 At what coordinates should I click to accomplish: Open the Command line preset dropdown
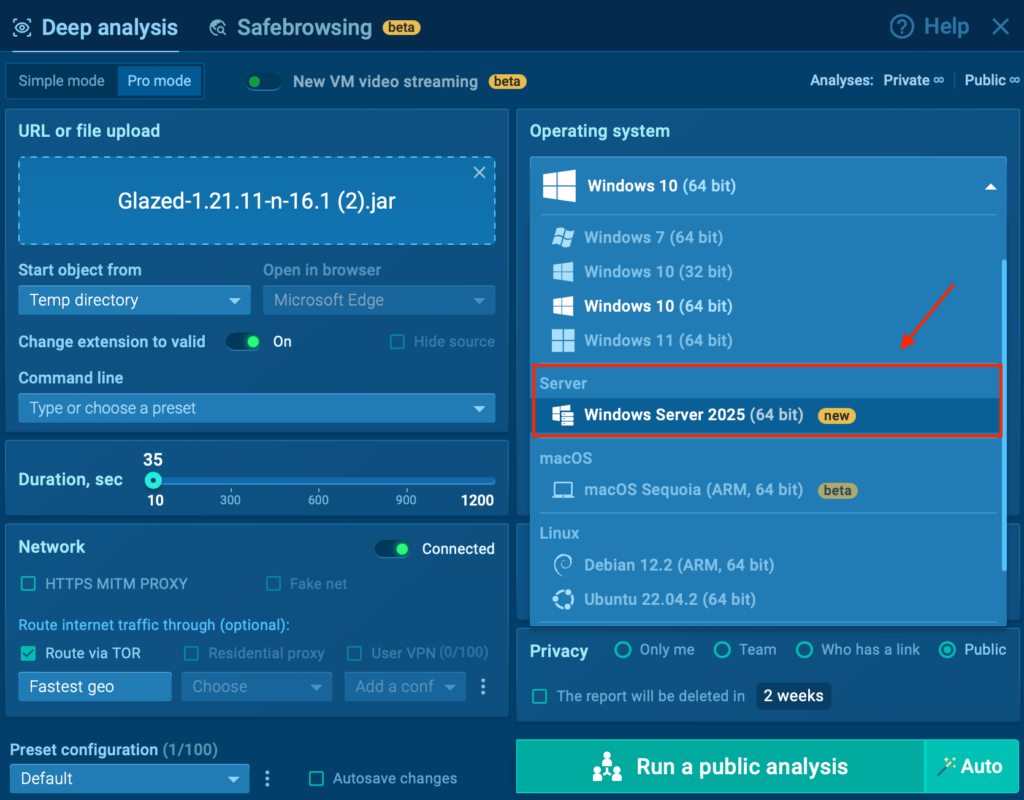coord(256,408)
